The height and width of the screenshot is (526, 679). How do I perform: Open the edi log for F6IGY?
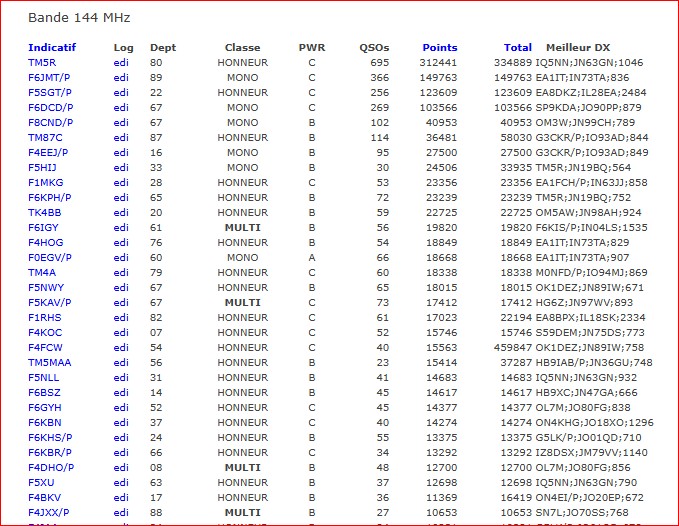121,228
